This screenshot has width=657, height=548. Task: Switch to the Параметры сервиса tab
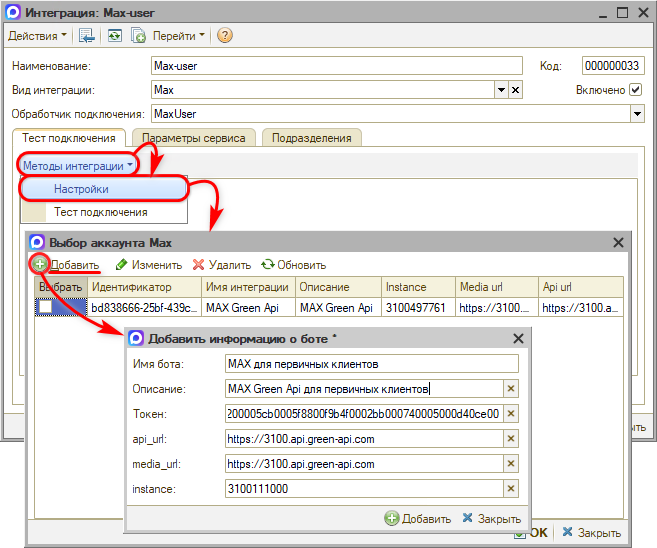click(194, 138)
